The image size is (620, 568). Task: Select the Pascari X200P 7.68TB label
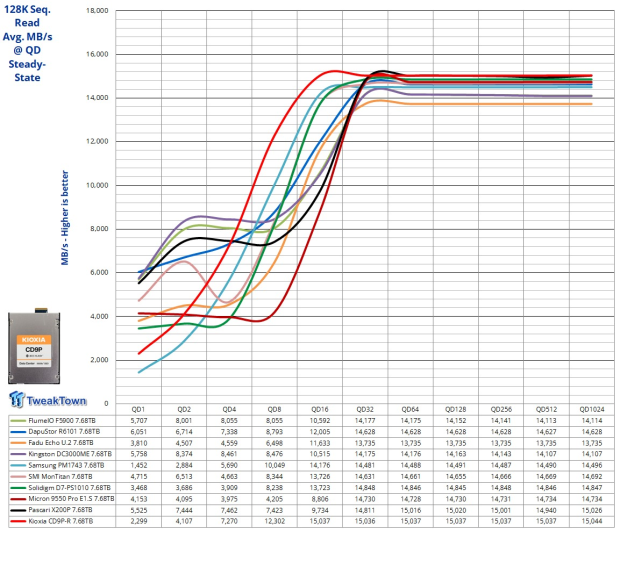60,510
